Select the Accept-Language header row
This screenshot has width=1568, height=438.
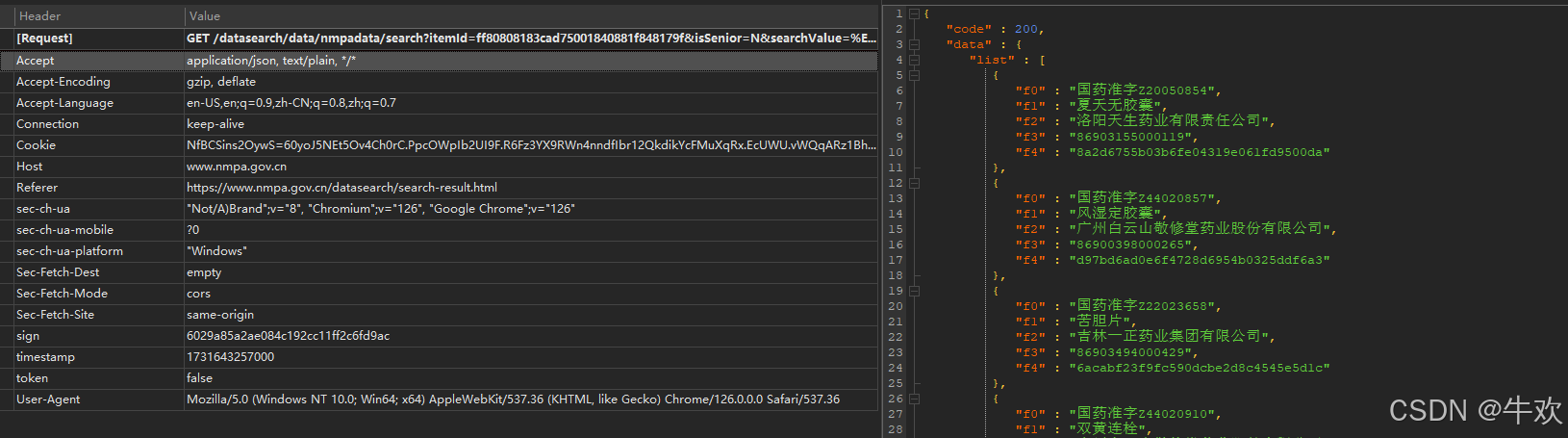coord(439,103)
